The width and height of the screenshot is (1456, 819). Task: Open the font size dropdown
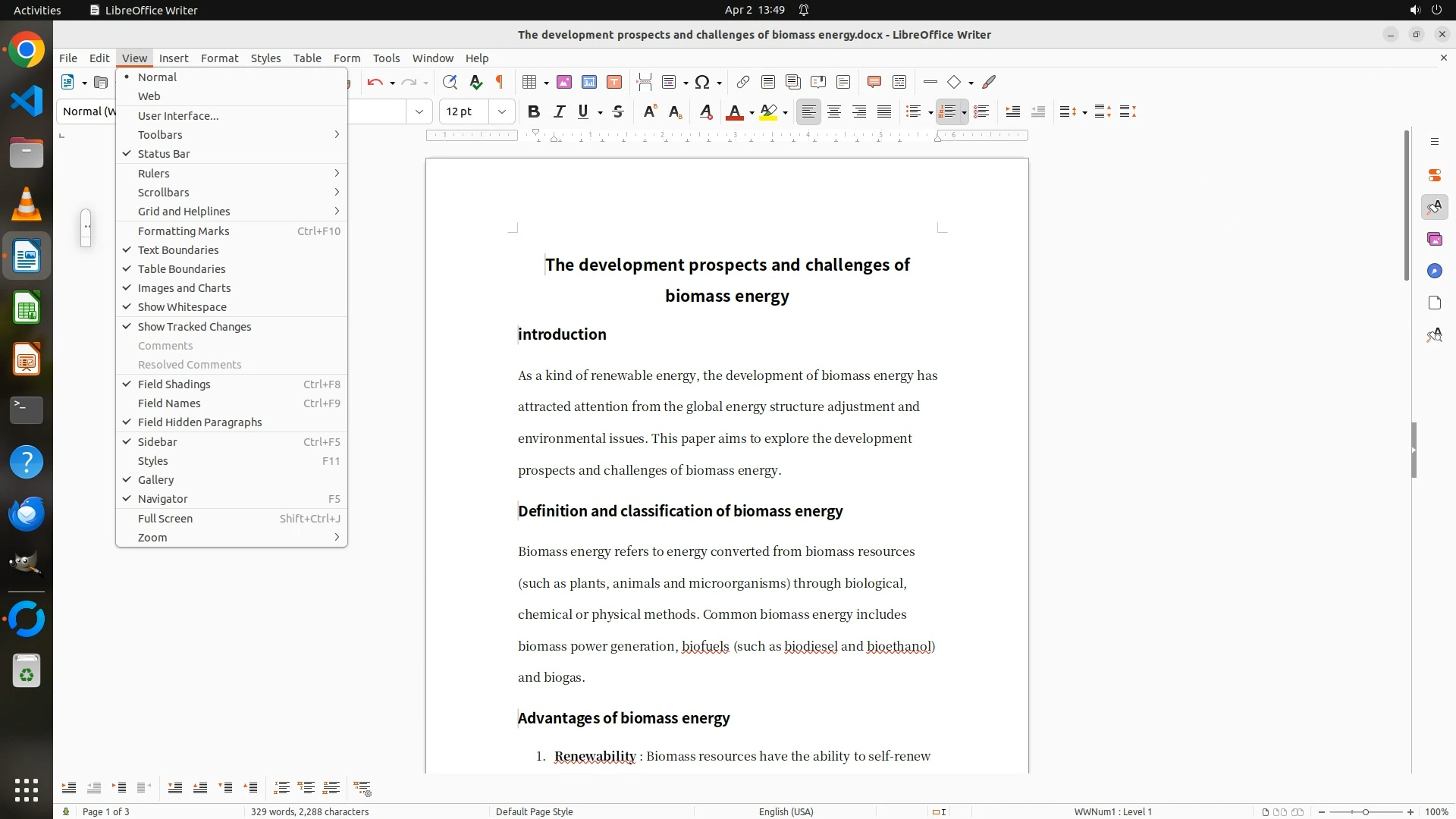[x=502, y=112]
